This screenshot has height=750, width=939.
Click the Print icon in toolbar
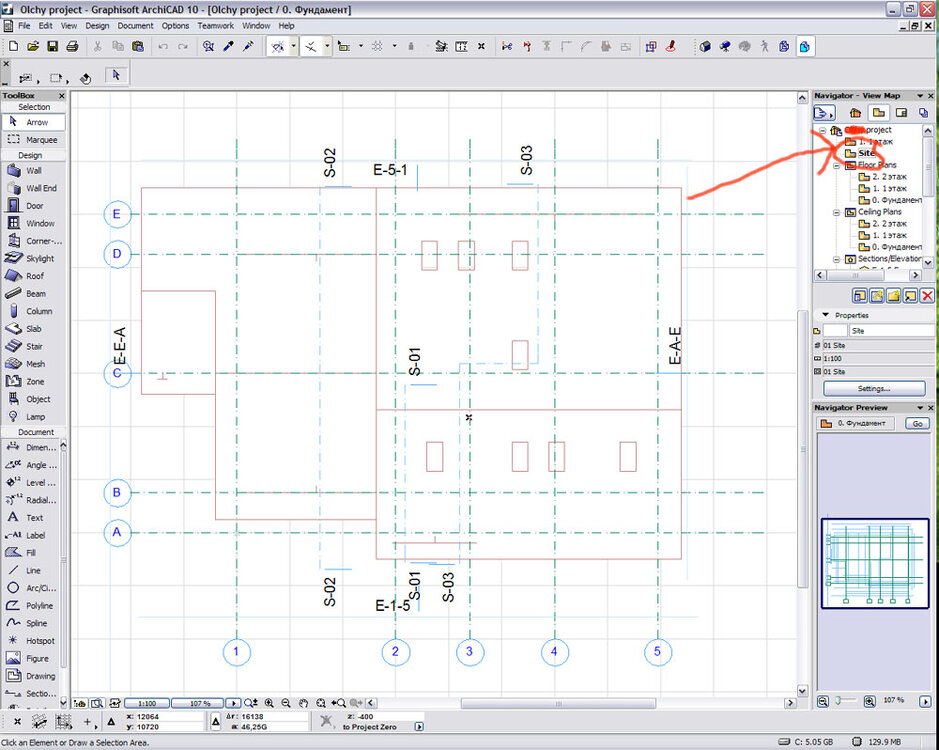72,46
